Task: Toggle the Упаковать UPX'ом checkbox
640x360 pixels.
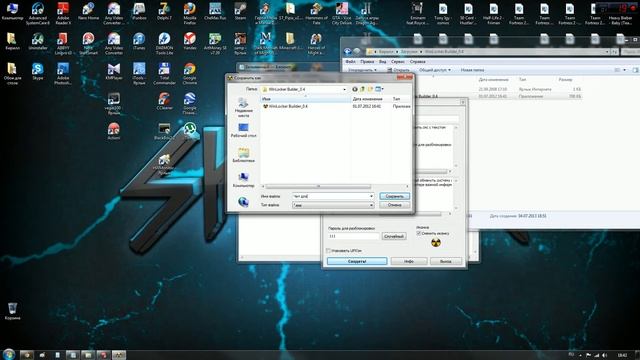Action: (x=328, y=251)
